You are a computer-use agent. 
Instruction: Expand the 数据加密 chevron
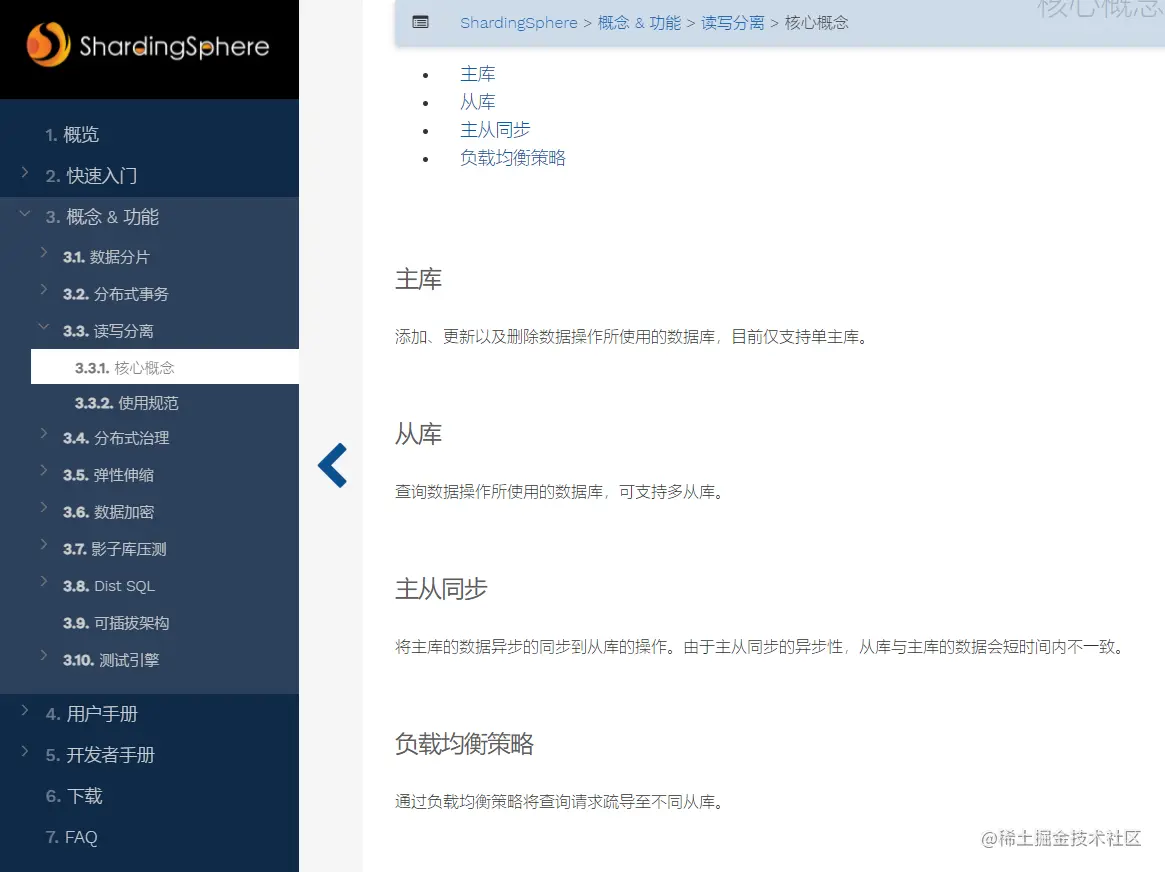[x=44, y=507]
